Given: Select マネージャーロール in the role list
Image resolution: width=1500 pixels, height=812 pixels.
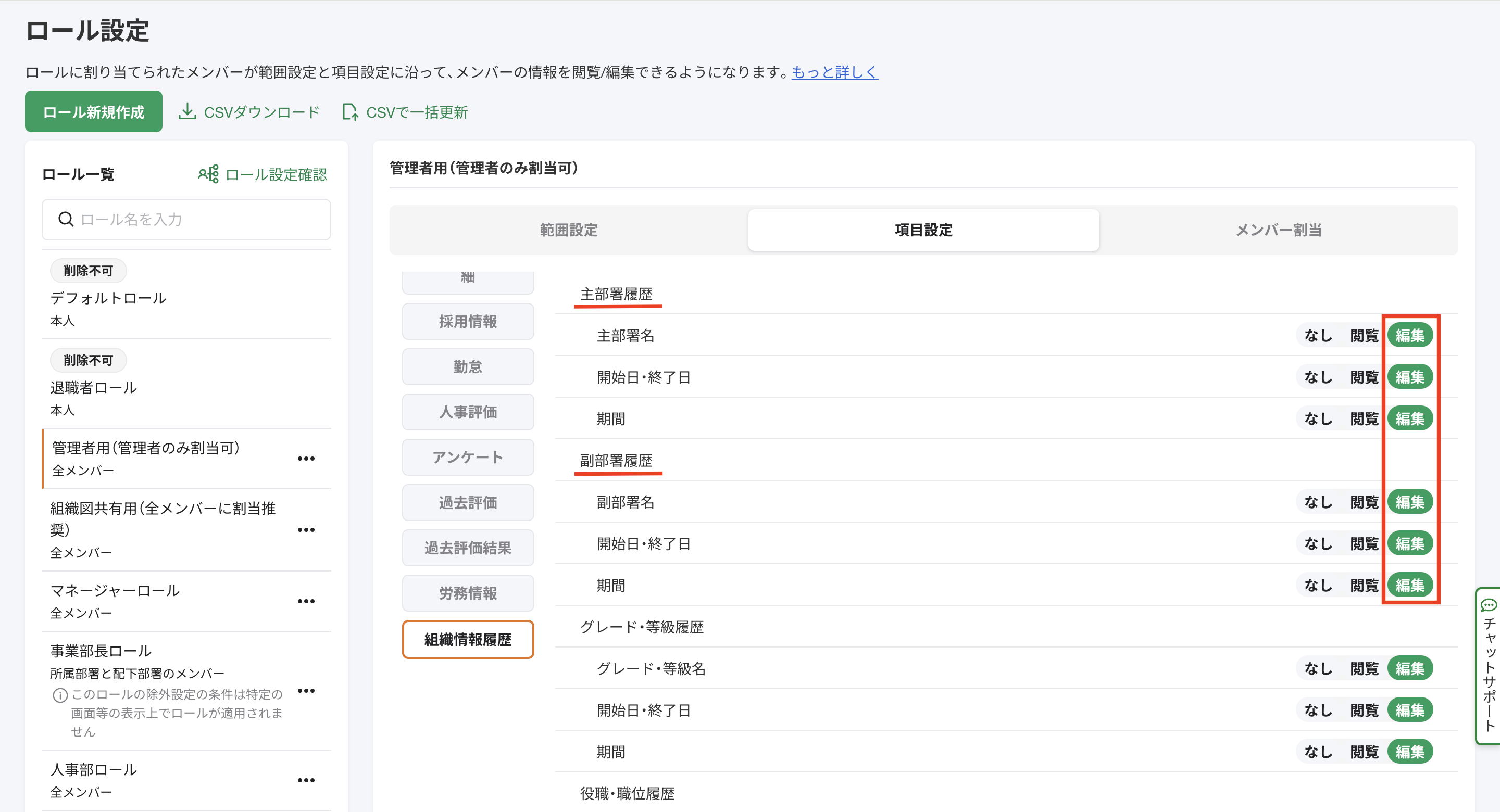Looking at the screenshot, I should (186, 601).
